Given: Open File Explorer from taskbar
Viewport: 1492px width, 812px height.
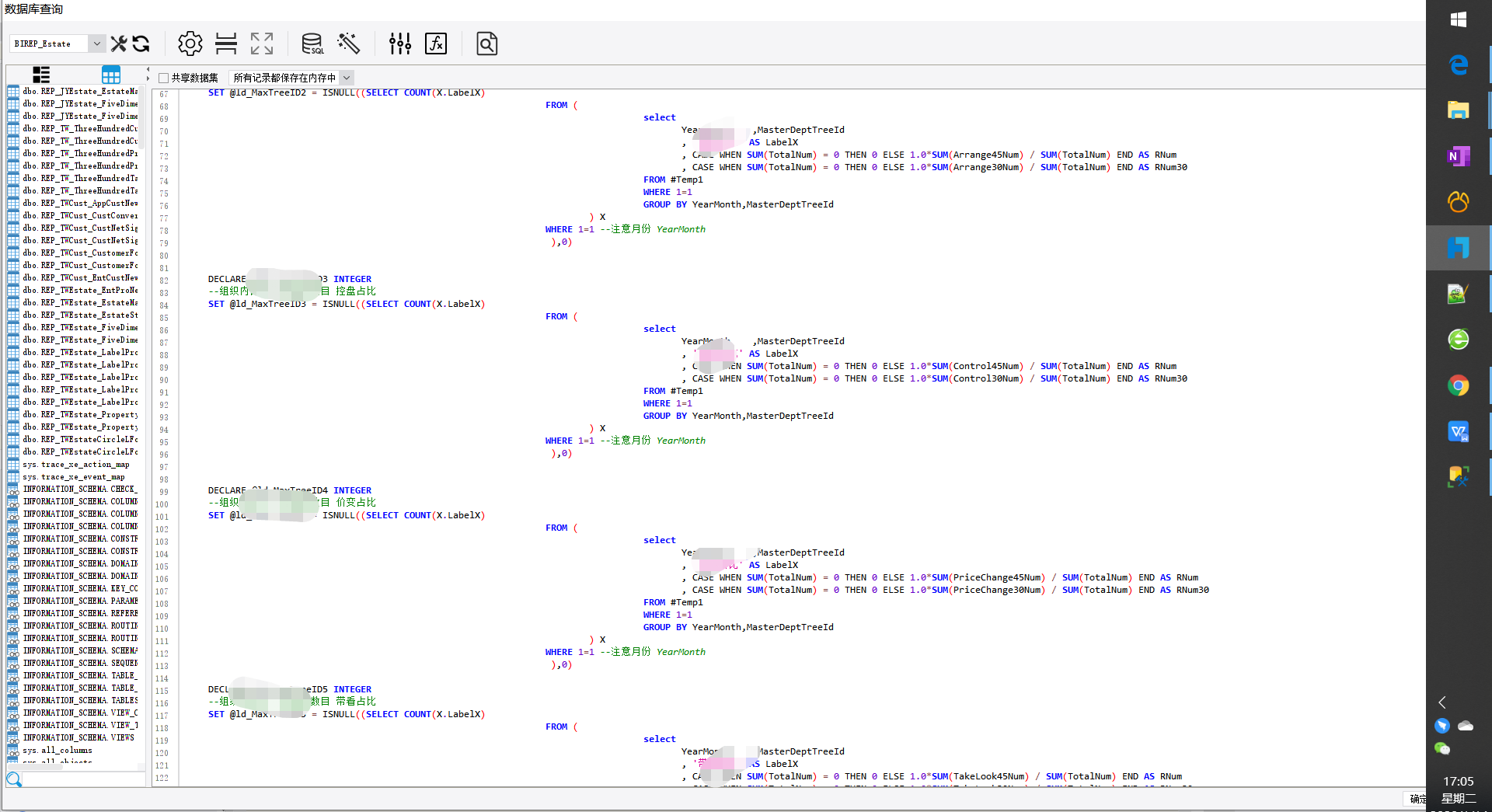Looking at the screenshot, I should (x=1459, y=110).
